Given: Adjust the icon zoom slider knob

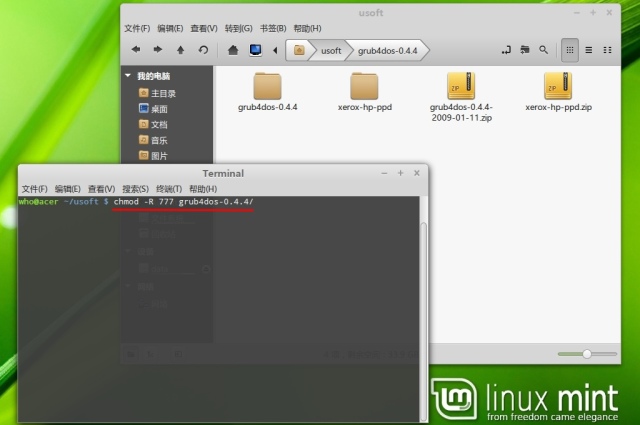Looking at the screenshot, I should click(x=587, y=354).
